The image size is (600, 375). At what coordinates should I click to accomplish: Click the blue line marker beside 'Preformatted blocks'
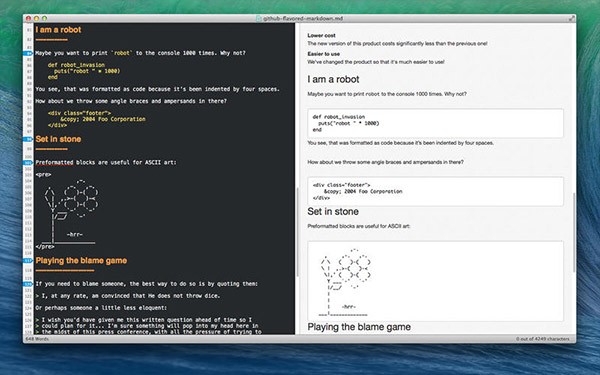(28, 163)
